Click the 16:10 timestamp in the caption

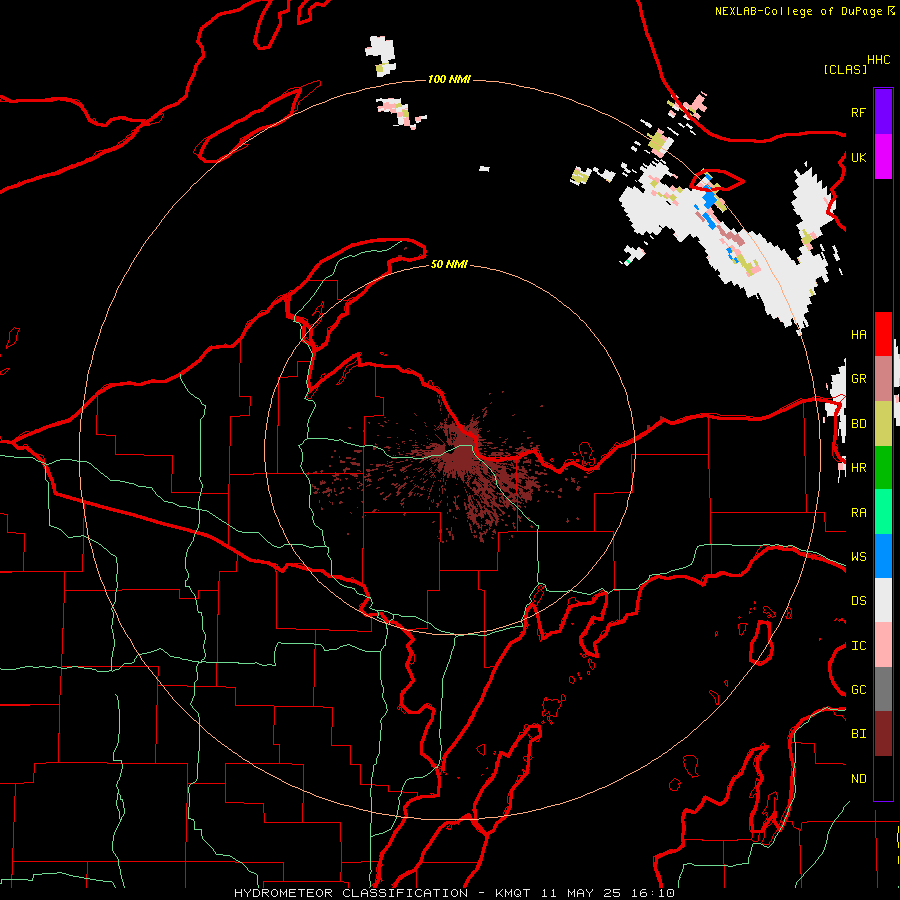point(654,893)
